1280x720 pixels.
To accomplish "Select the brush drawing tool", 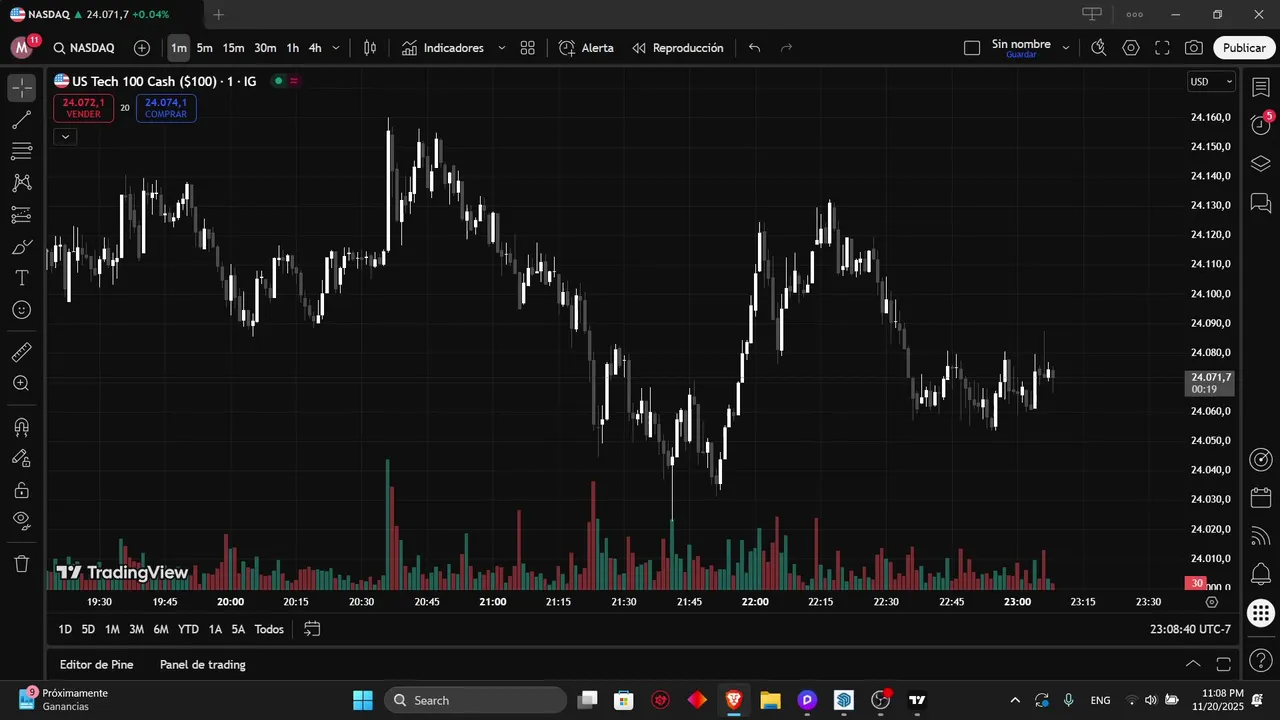I will click(x=22, y=247).
